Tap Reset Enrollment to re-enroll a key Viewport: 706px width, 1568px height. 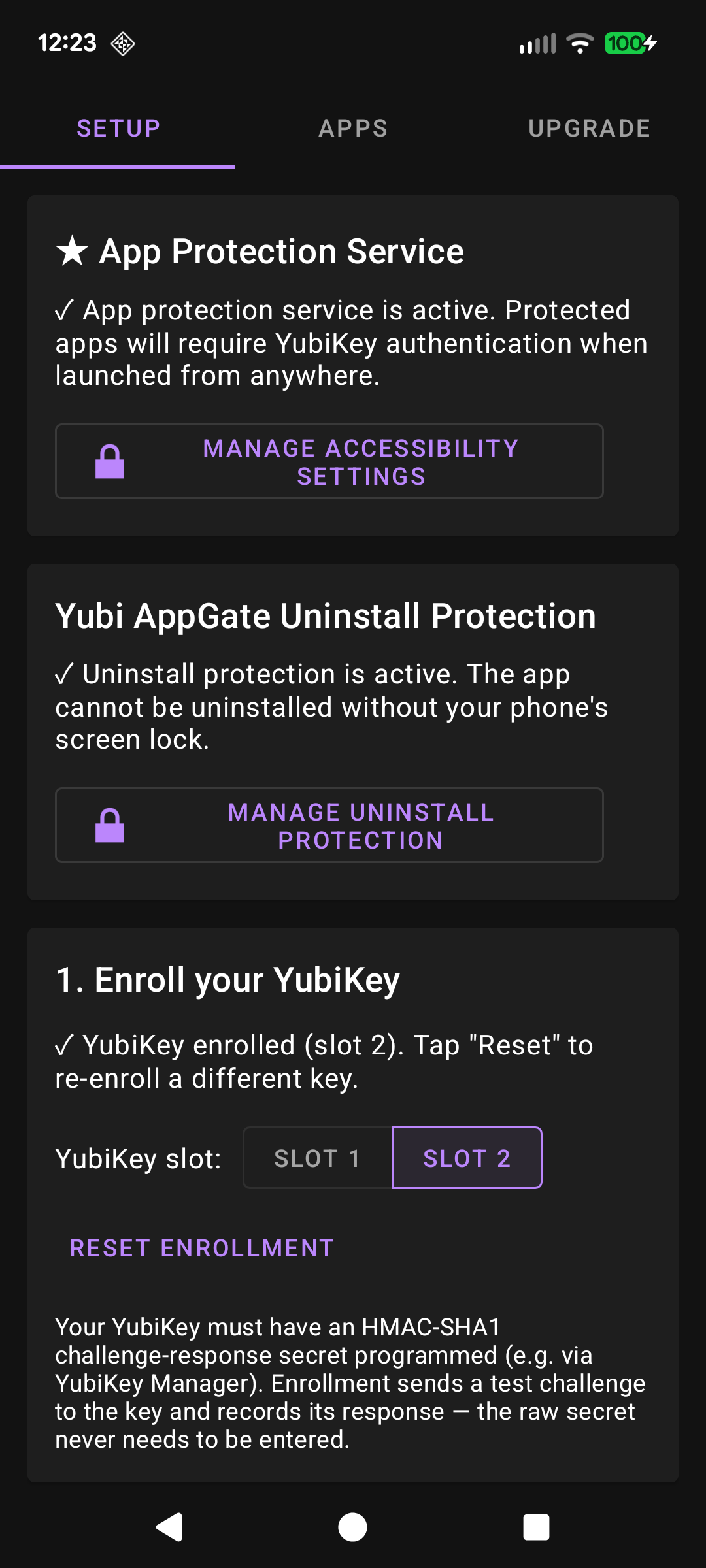[200, 1248]
